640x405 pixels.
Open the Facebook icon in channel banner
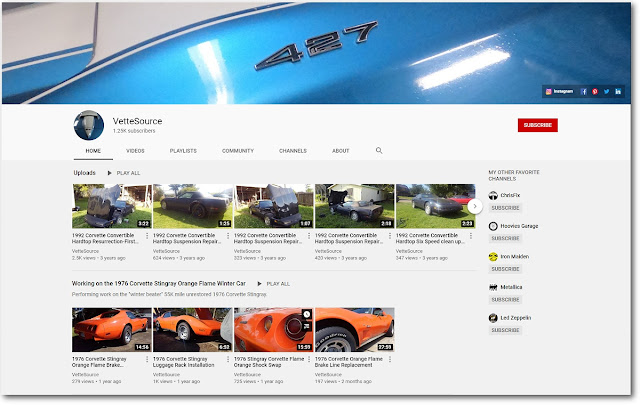pyautogui.click(x=584, y=91)
